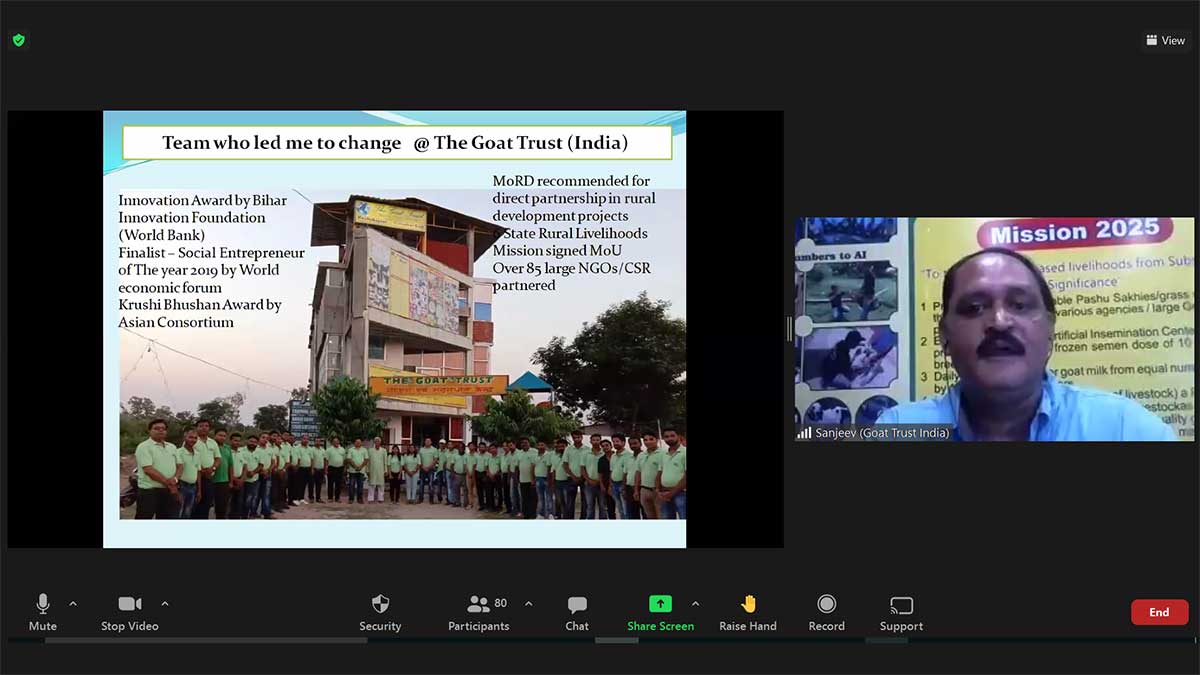Click the green Share Screen icon

[660, 604]
